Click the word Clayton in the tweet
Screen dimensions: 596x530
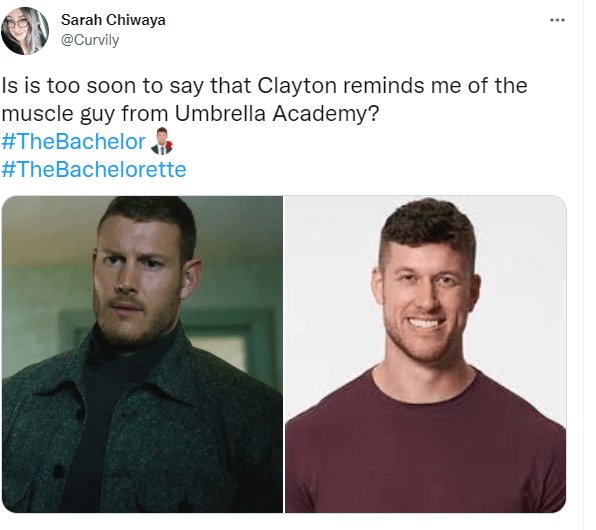click(x=297, y=86)
